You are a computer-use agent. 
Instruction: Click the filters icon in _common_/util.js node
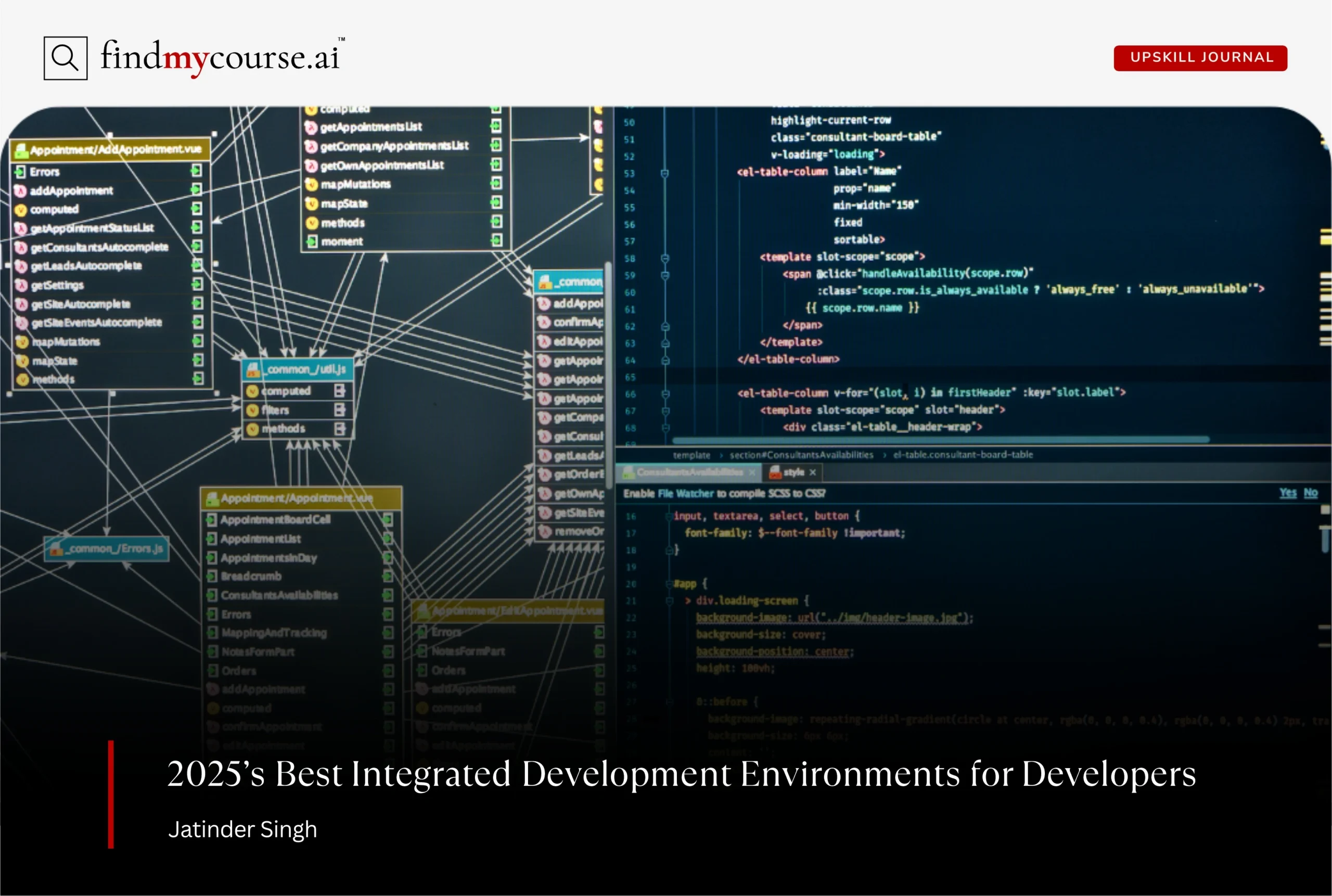point(252,409)
